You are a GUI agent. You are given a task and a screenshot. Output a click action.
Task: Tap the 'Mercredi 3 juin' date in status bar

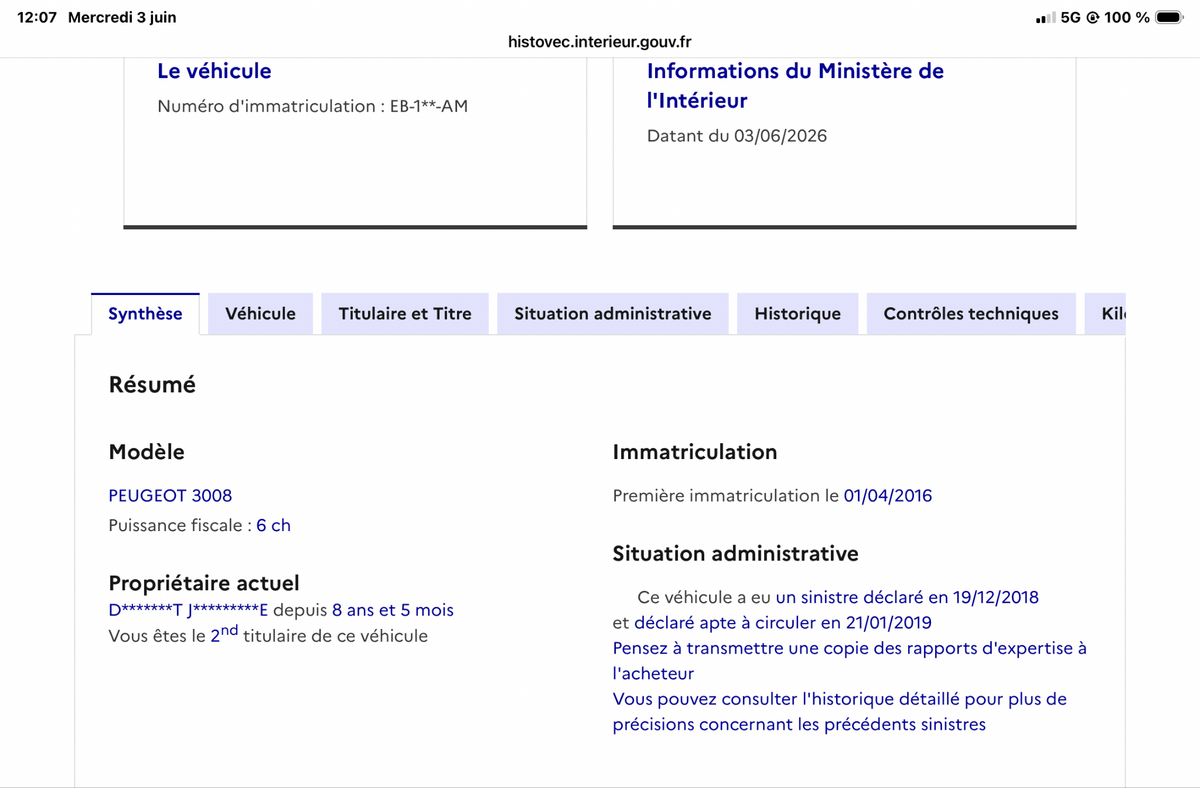click(x=122, y=18)
